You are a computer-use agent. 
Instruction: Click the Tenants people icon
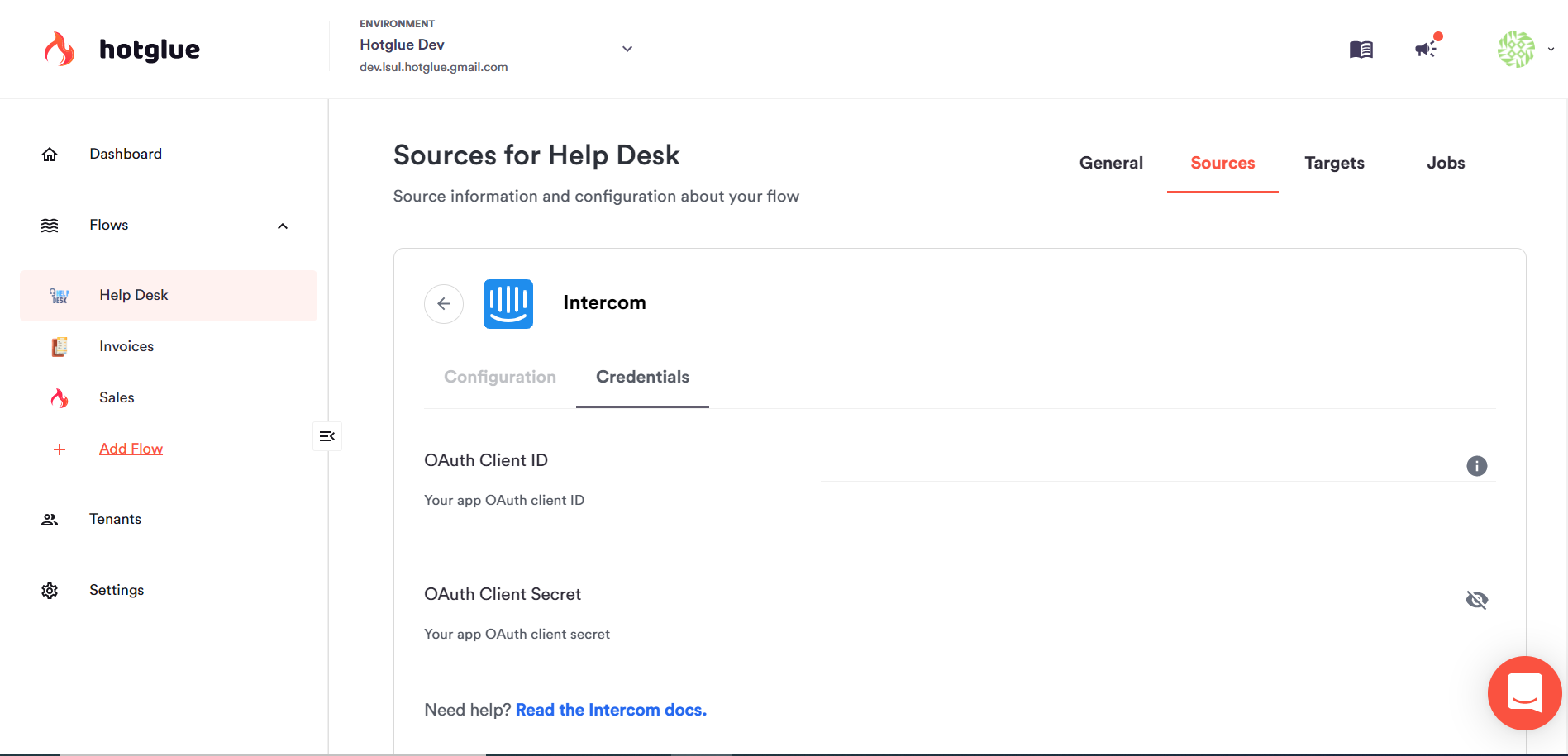click(x=50, y=520)
